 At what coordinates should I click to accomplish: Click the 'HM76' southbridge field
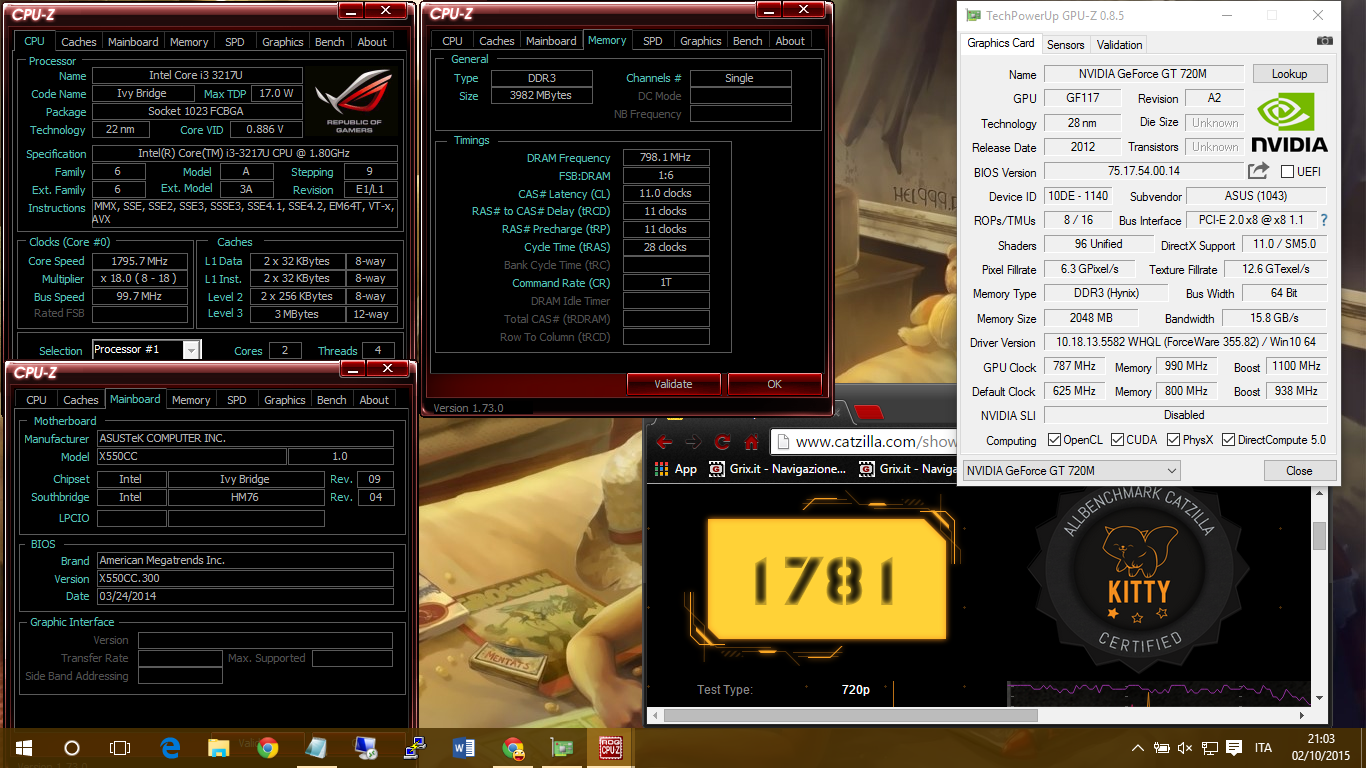pyautogui.click(x=245, y=497)
